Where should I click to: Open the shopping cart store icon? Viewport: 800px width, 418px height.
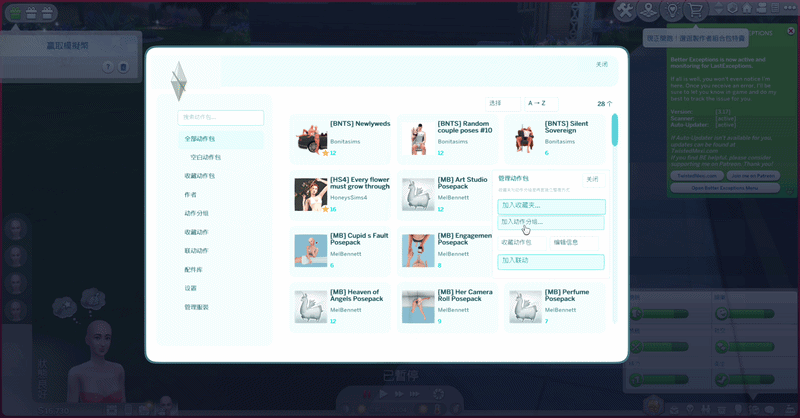point(696,10)
